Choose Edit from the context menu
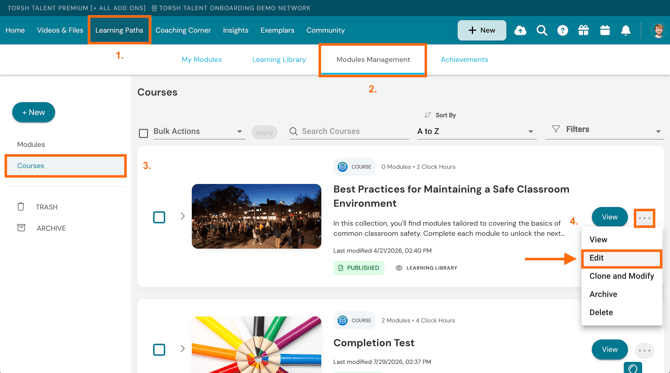The width and height of the screenshot is (670, 373). click(621, 258)
